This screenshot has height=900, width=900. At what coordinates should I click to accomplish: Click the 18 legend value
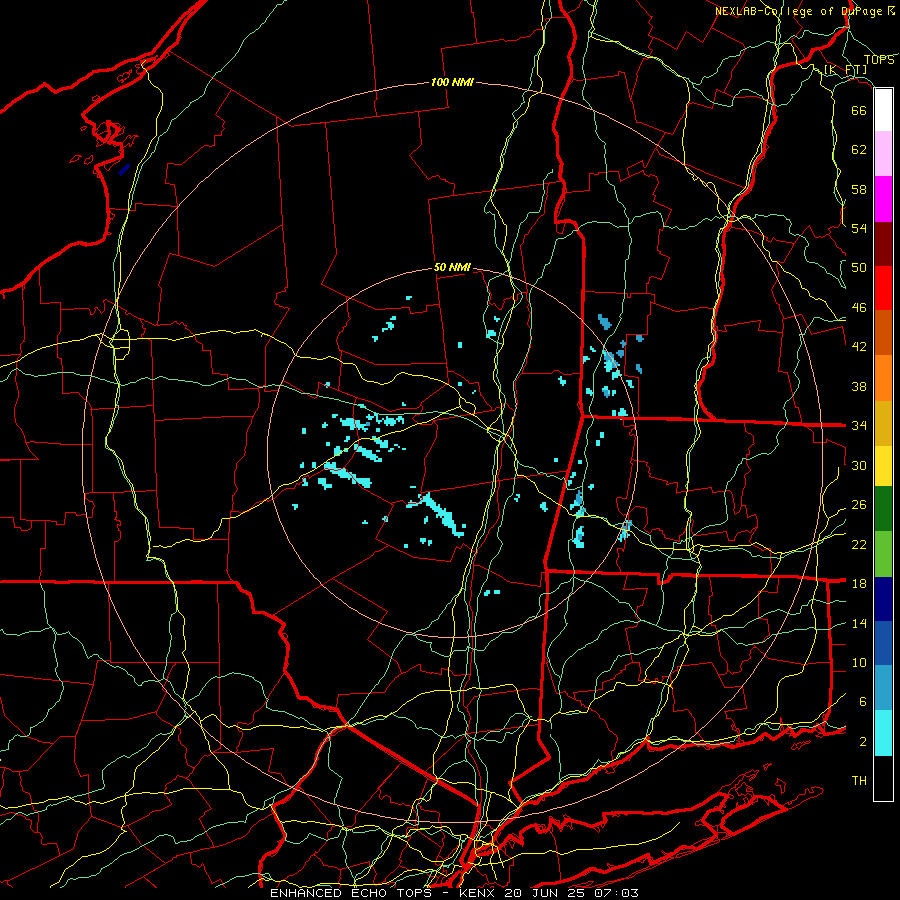(x=859, y=584)
